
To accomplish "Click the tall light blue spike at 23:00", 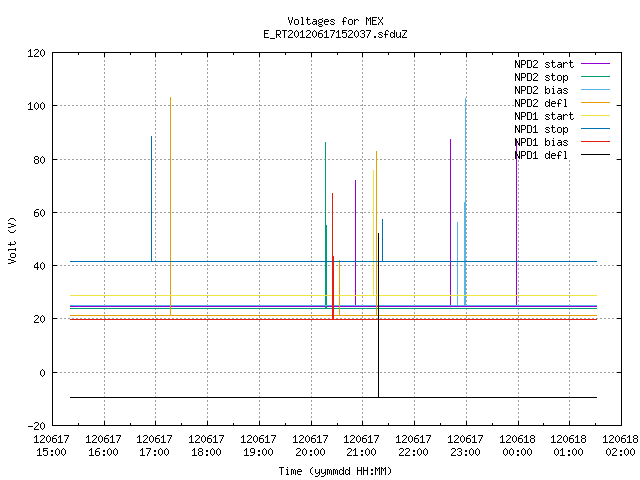I will click(465, 202).
